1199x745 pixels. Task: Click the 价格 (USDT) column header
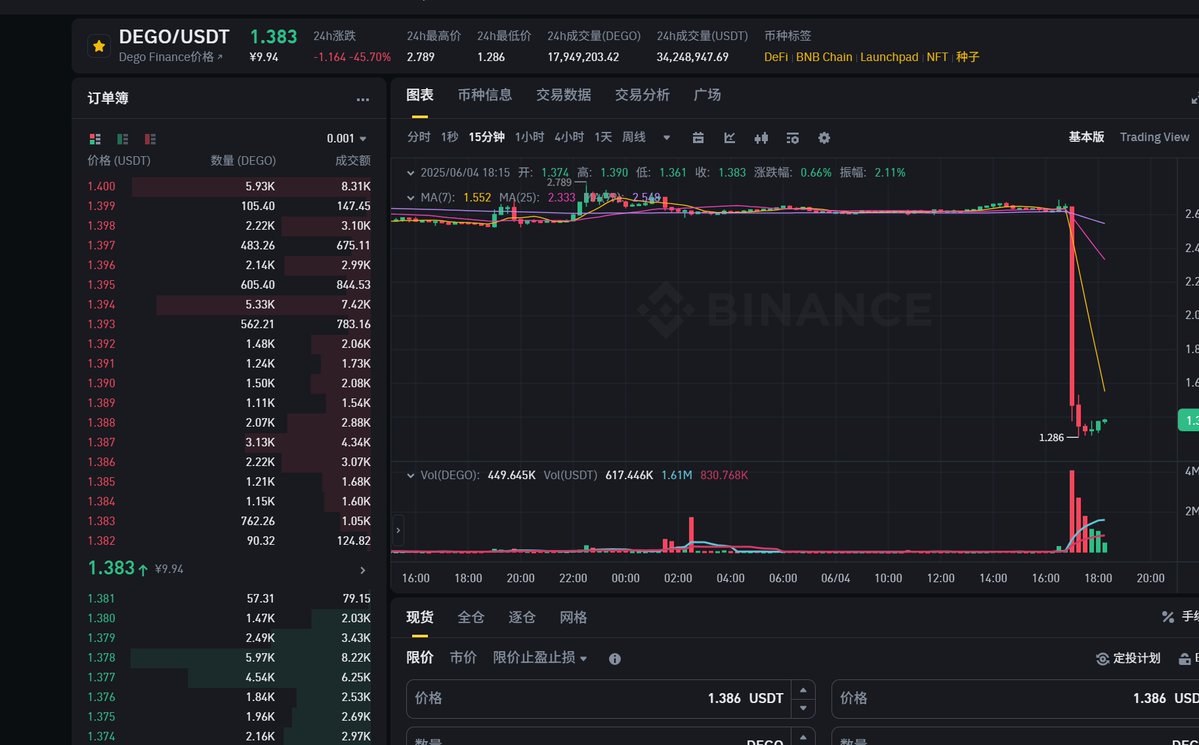pyautogui.click(x=119, y=161)
